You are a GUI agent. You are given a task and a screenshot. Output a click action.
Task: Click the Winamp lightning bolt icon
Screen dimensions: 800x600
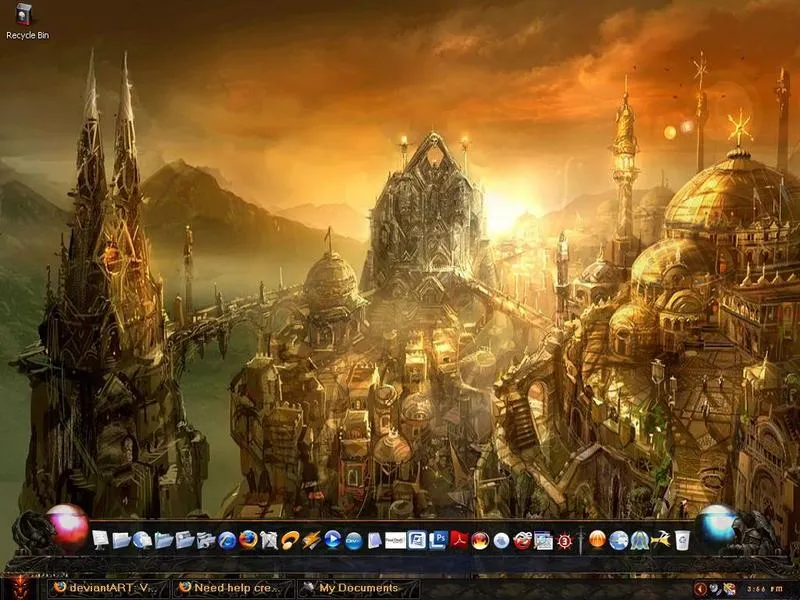click(311, 540)
